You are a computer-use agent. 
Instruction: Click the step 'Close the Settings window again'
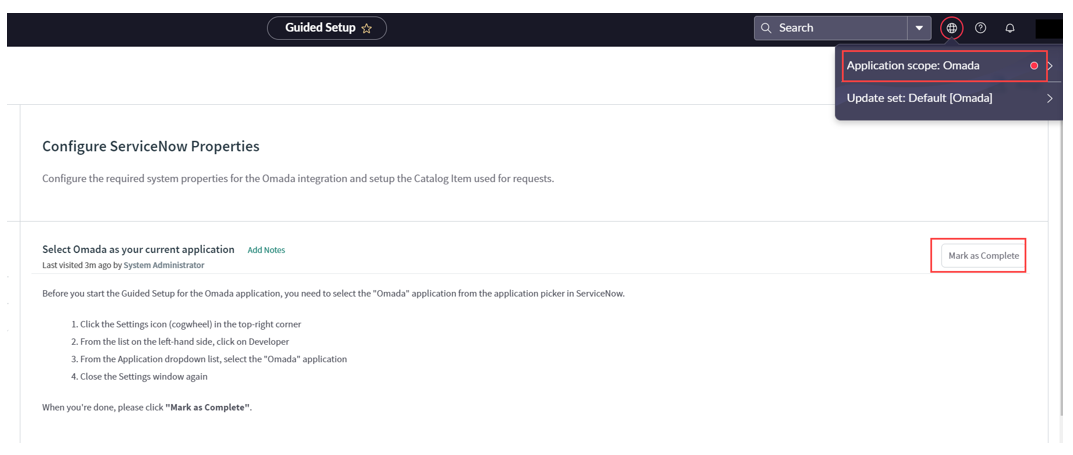tap(140, 376)
